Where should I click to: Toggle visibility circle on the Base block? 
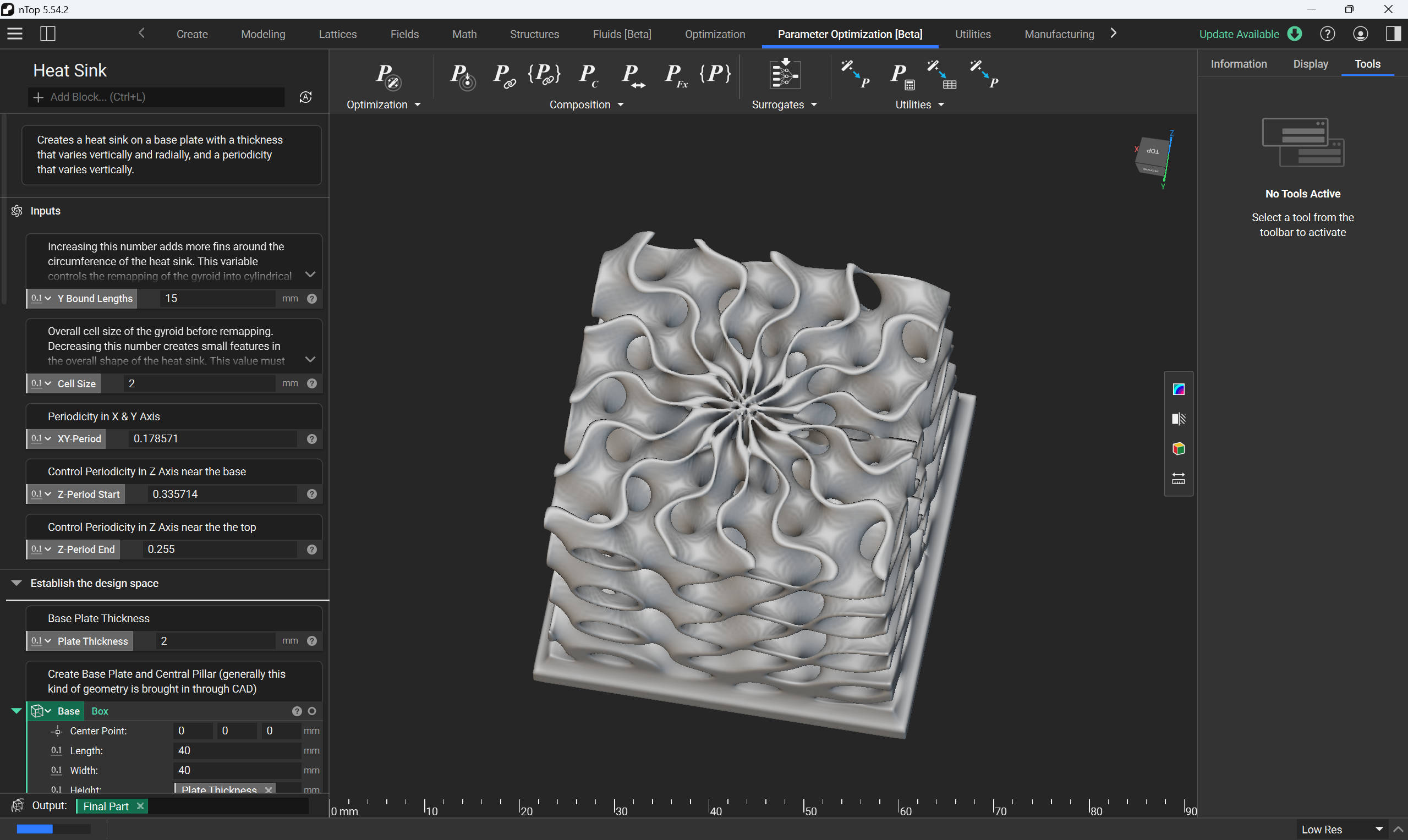pos(311,711)
